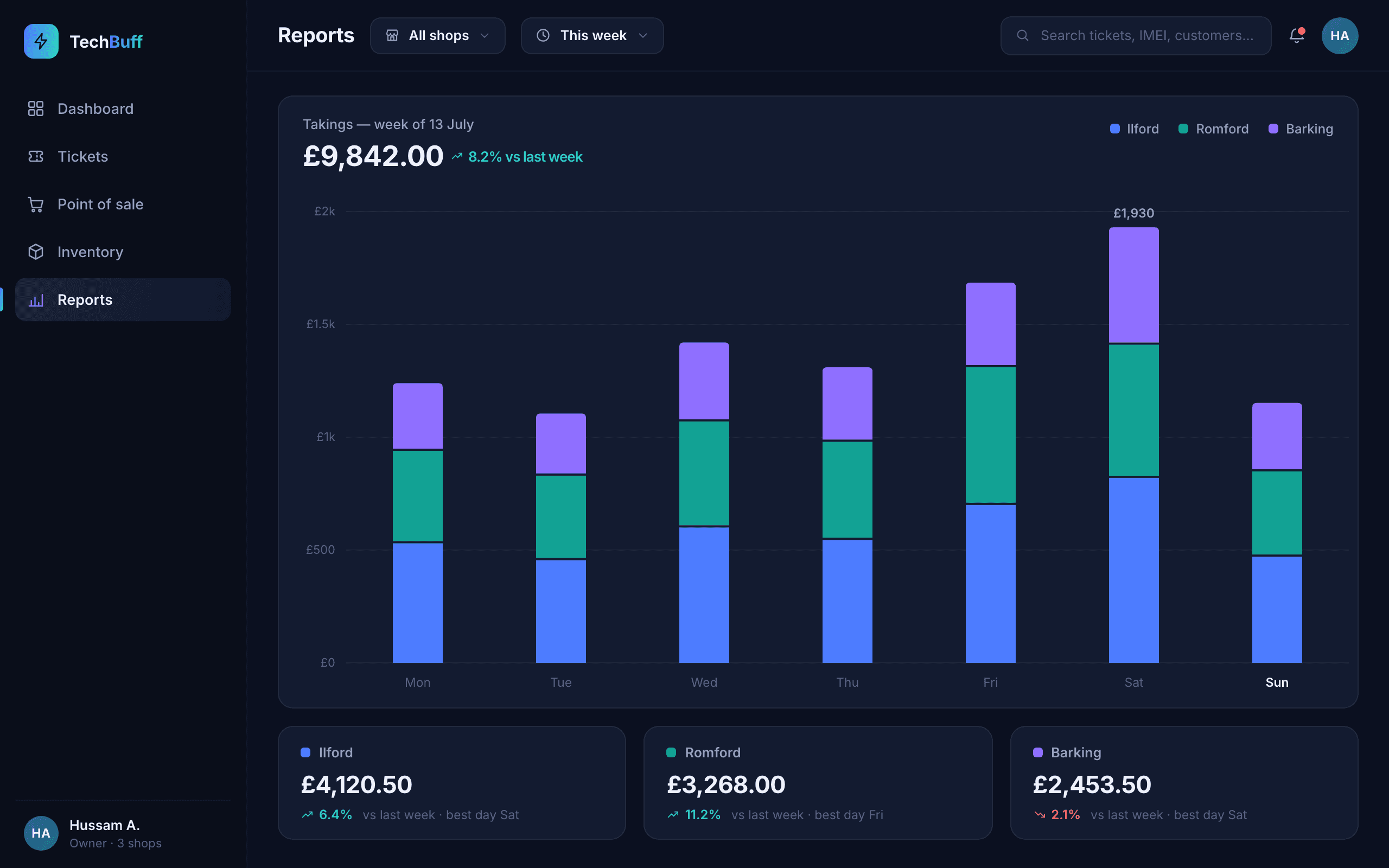Click the up-trend arrow beside 6.4%
Screen dimensions: 1389x868
[x=308, y=815]
